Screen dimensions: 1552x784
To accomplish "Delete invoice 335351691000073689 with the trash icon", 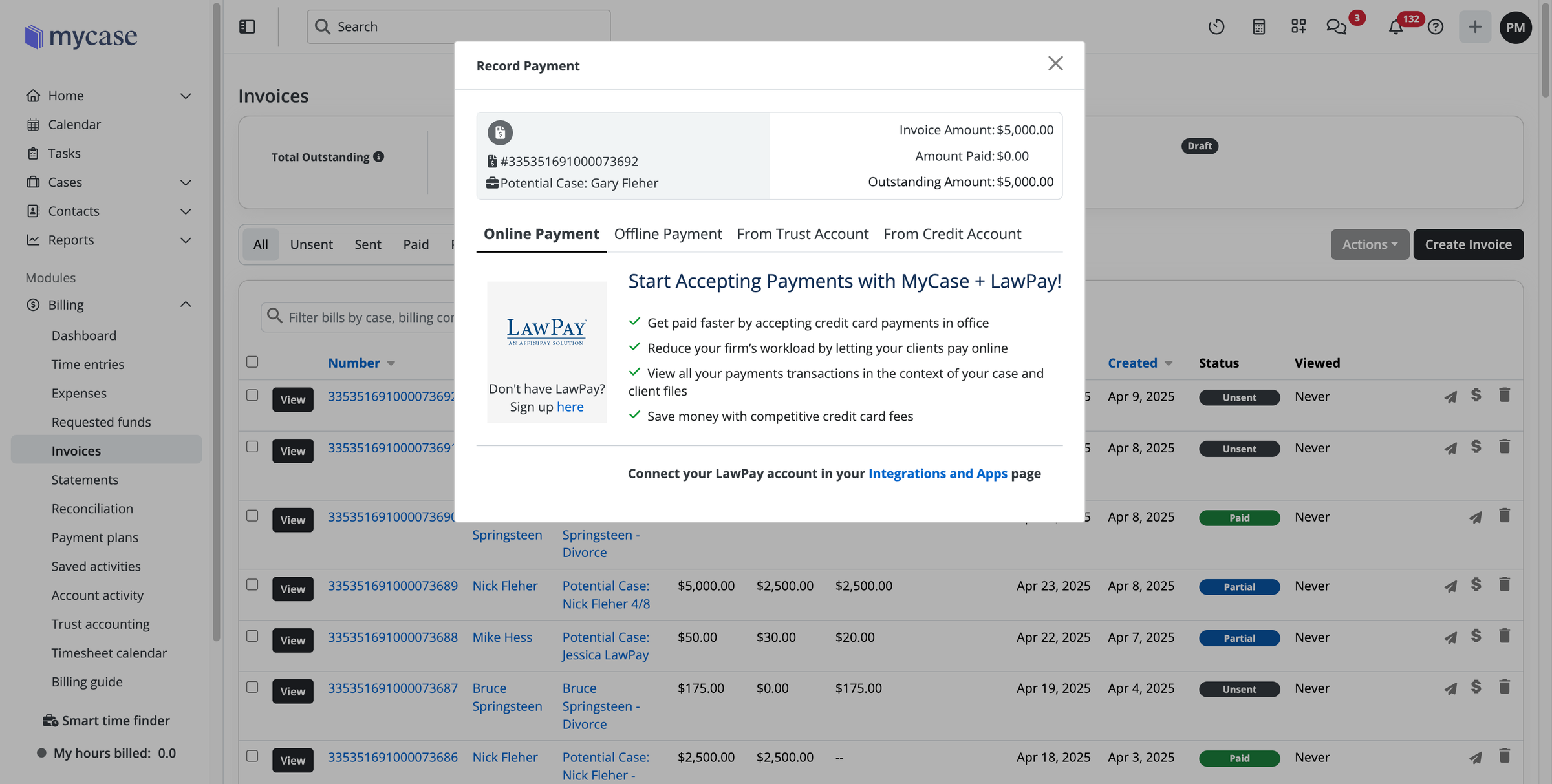I will (1505, 585).
